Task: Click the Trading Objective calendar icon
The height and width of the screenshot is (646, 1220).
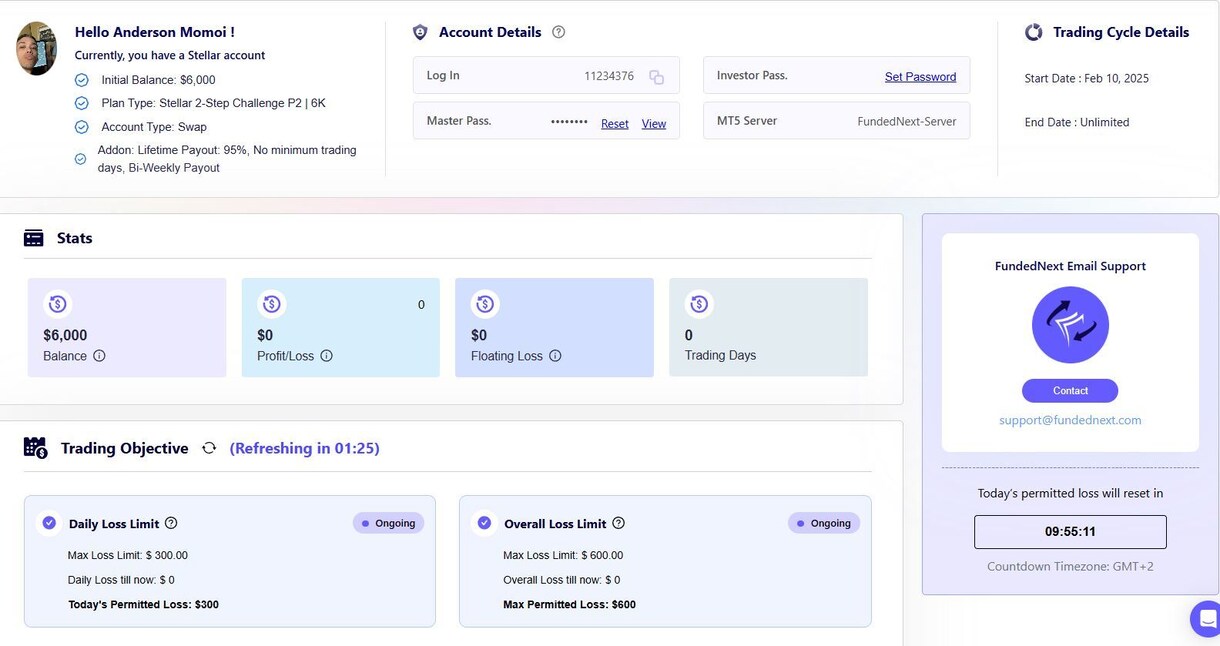Action: pyautogui.click(x=35, y=448)
